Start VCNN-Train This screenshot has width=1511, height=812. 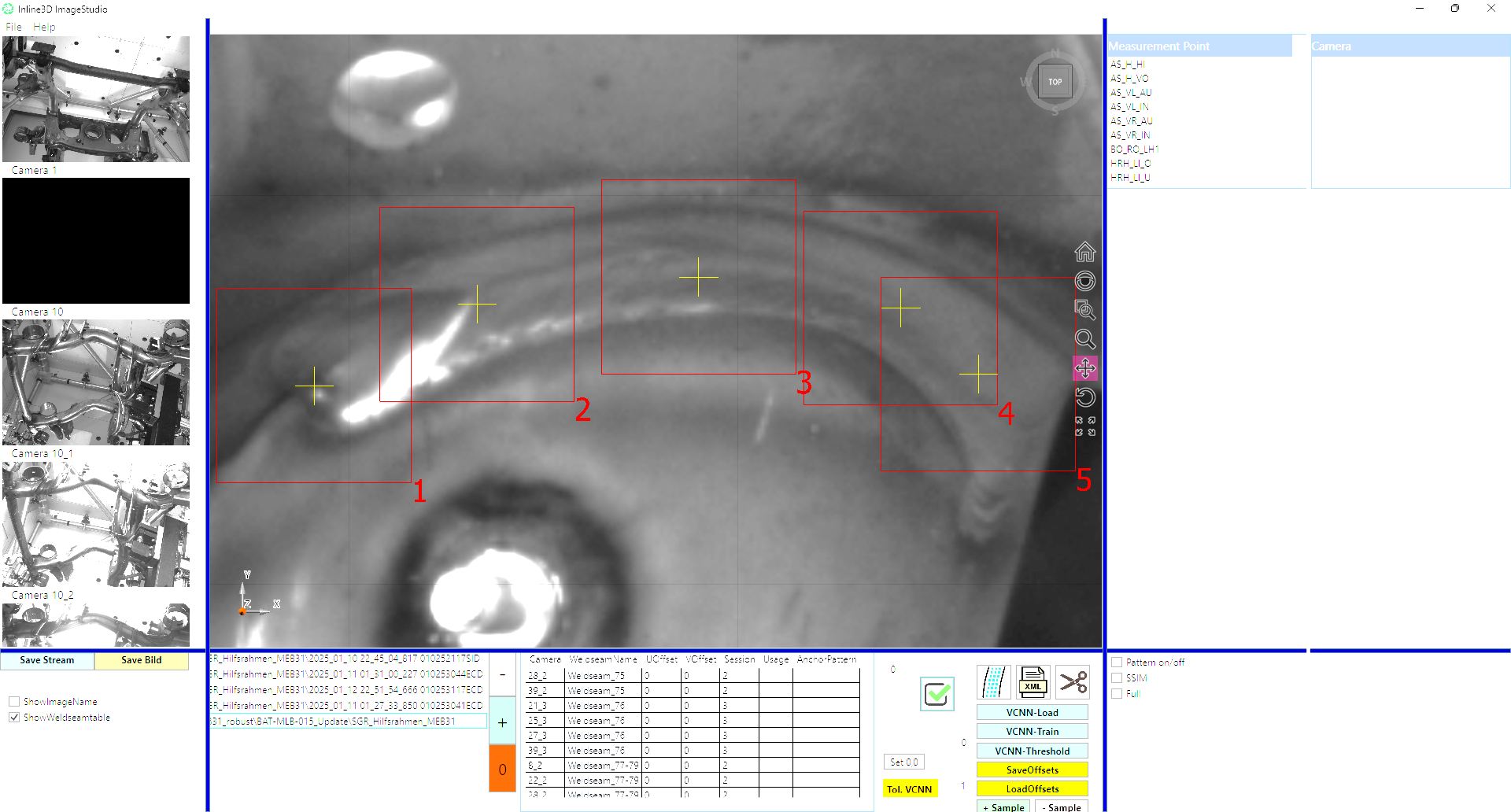1033,732
